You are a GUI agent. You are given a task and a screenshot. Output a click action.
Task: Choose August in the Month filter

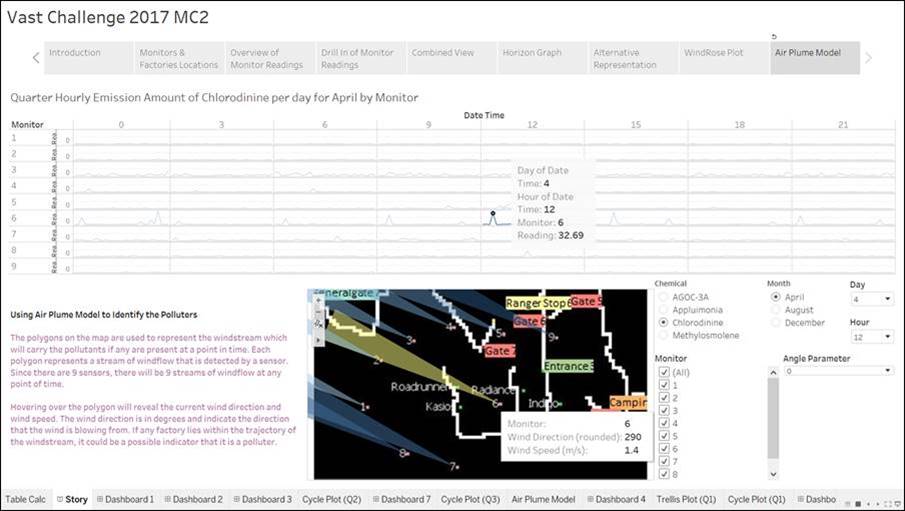773,310
